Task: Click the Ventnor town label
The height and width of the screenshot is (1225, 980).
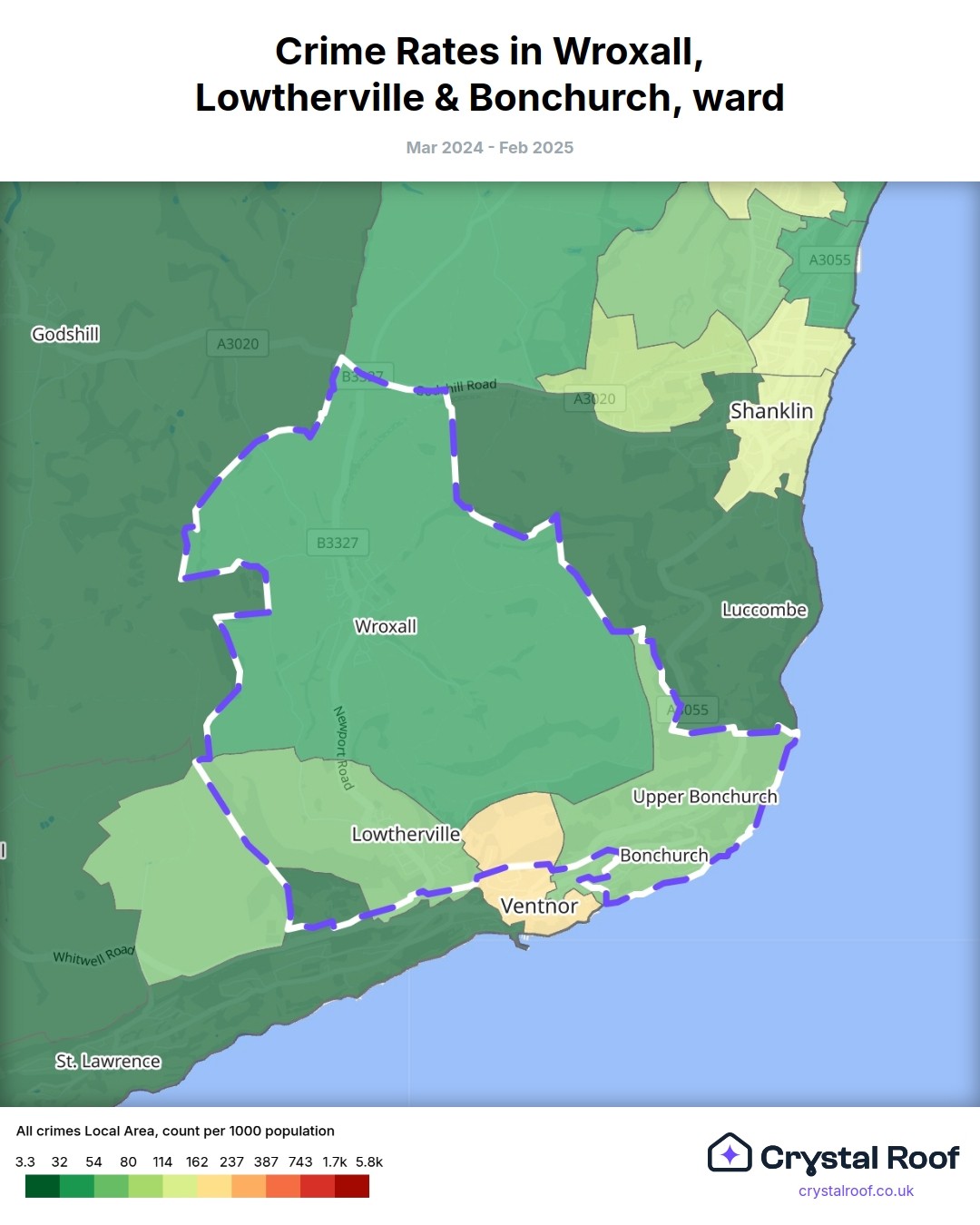Action: 539,906
